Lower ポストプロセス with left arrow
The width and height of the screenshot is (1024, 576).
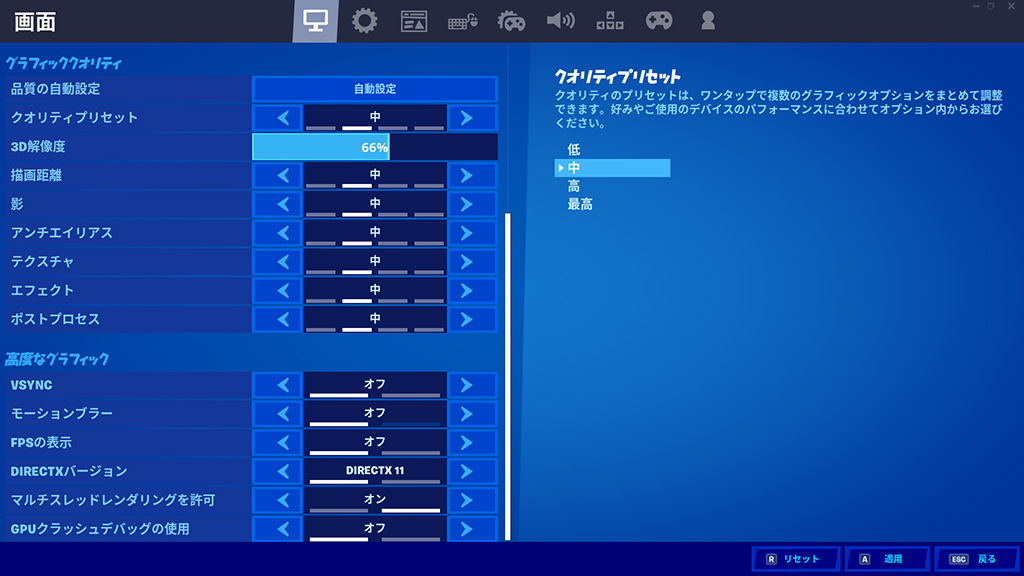tap(278, 319)
